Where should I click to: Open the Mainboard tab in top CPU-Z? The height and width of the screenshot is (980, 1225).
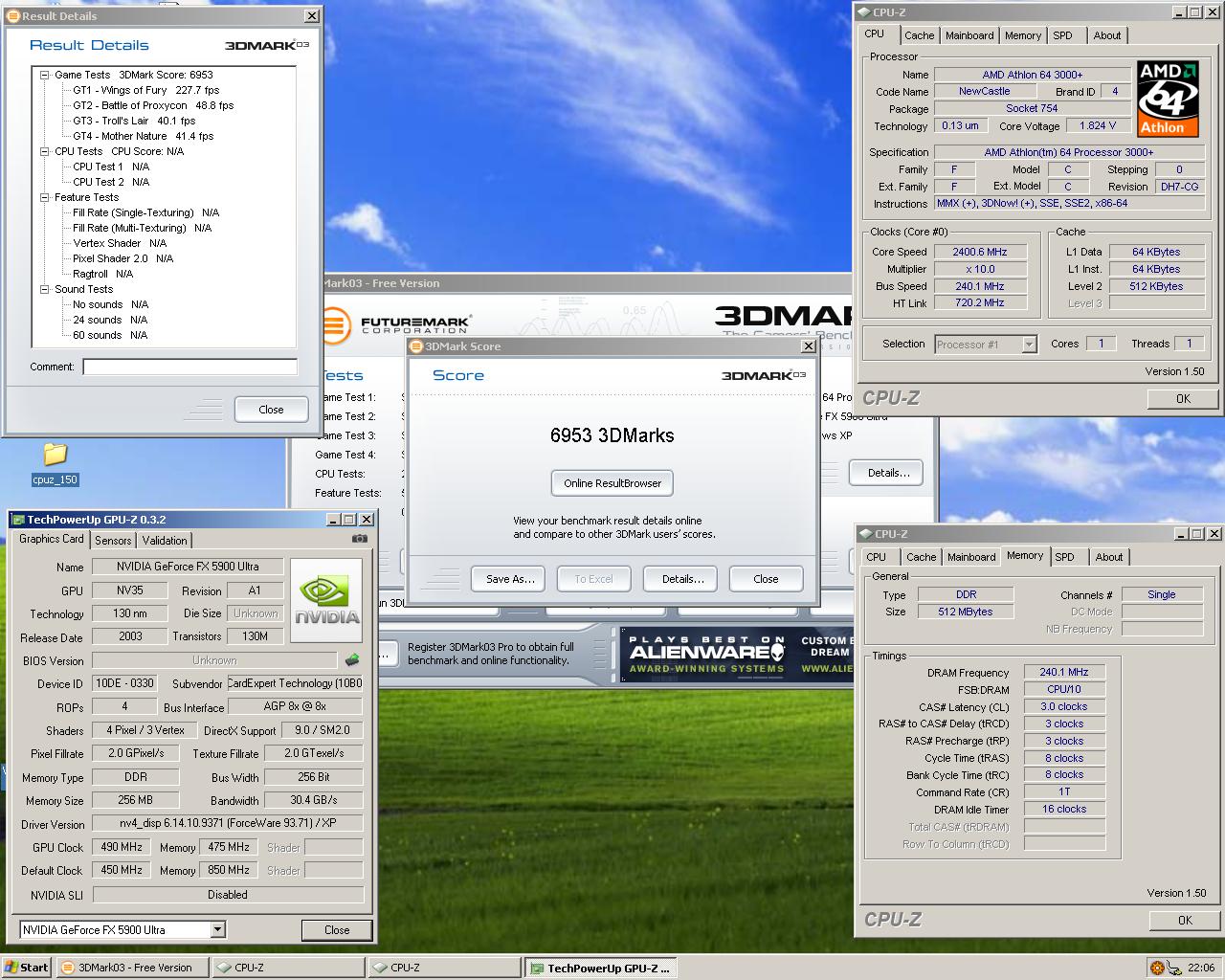(969, 35)
